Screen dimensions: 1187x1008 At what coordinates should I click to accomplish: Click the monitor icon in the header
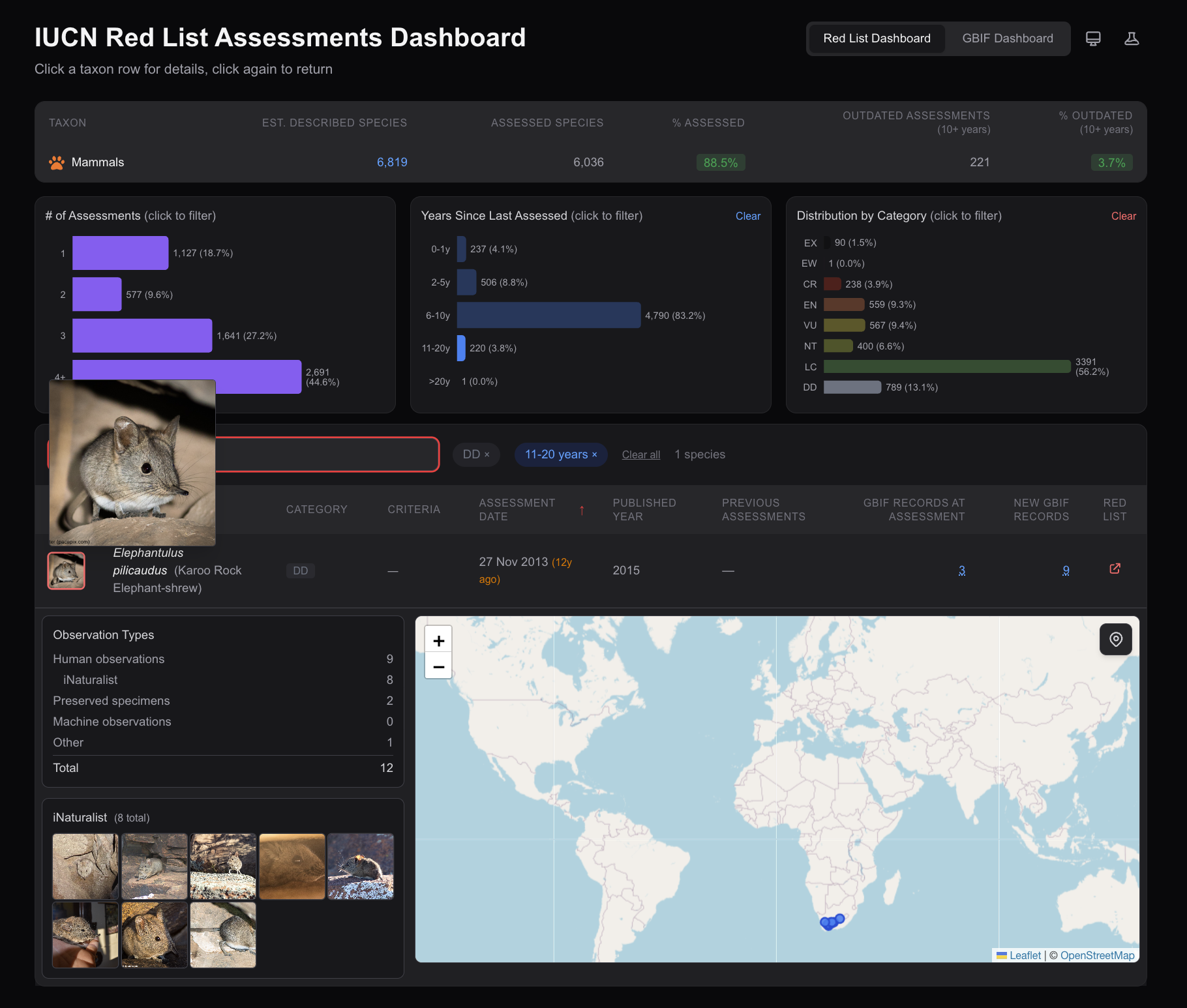pos(1092,38)
